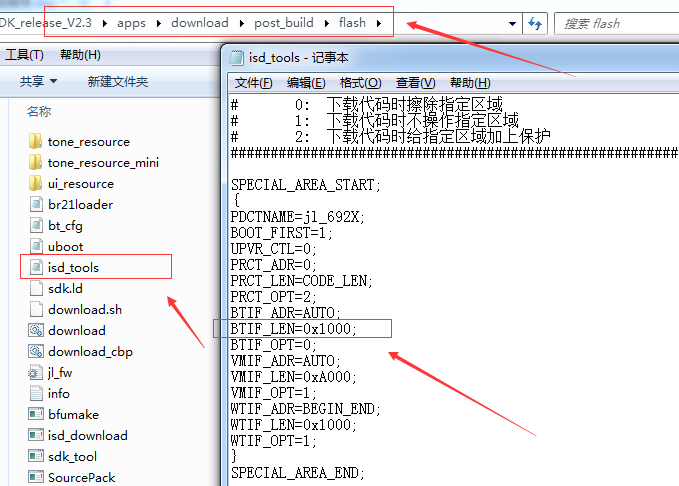Open 格式(O) menu in Notepad
This screenshot has width=679, height=486.
pyautogui.click(x=360, y=83)
